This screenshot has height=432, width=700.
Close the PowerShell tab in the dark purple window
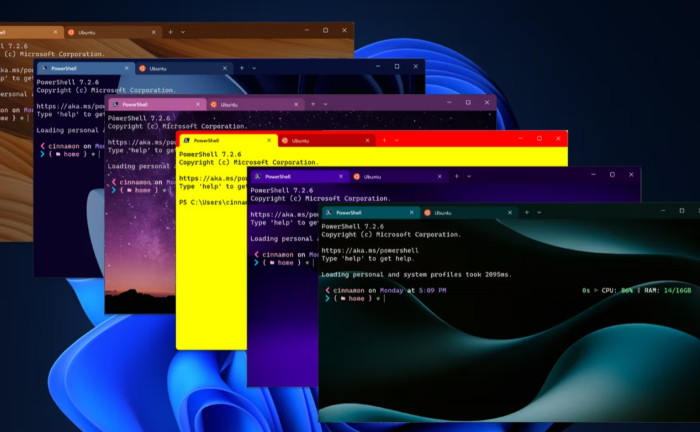click(x=341, y=177)
